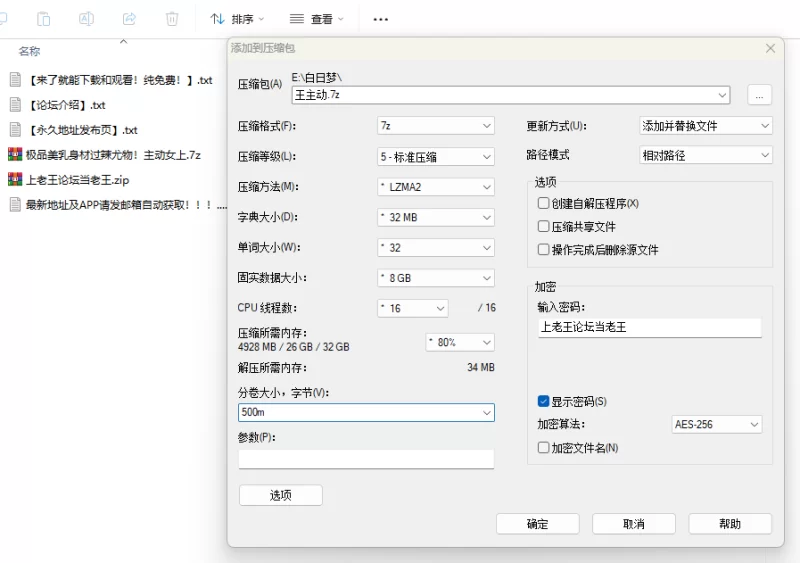
Task: Open the 排序 menu in toolbar
Action: click(238, 19)
